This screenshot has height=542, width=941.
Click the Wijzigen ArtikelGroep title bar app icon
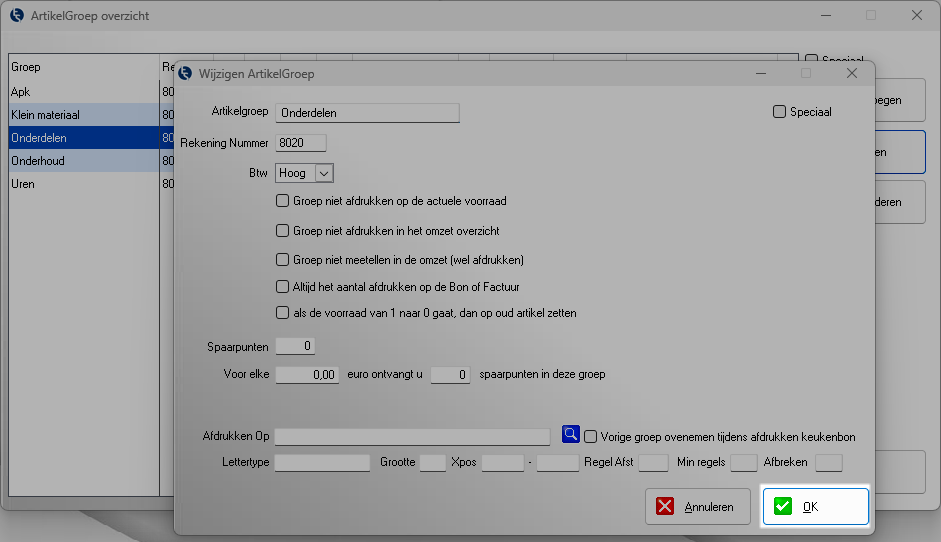coord(185,73)
